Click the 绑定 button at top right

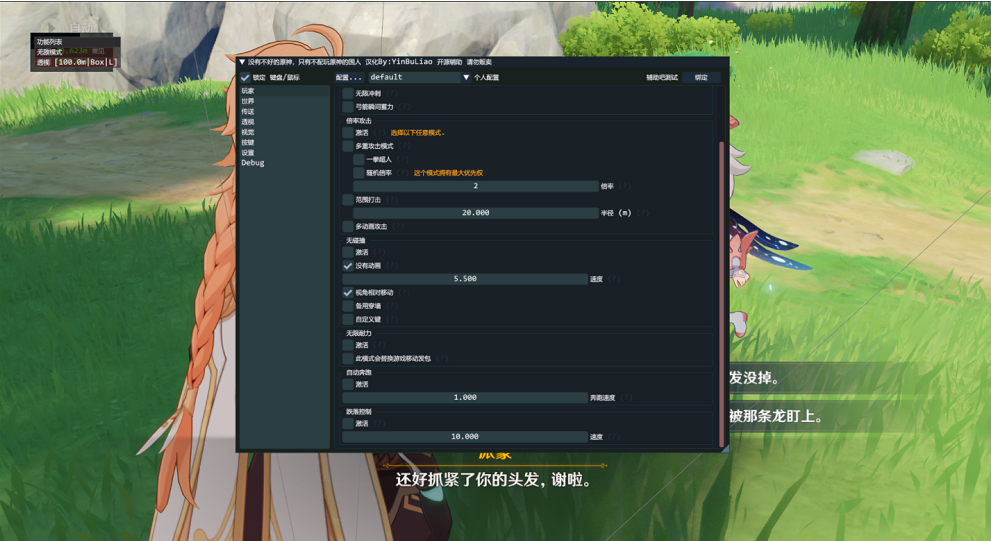(x=701, y=77)
